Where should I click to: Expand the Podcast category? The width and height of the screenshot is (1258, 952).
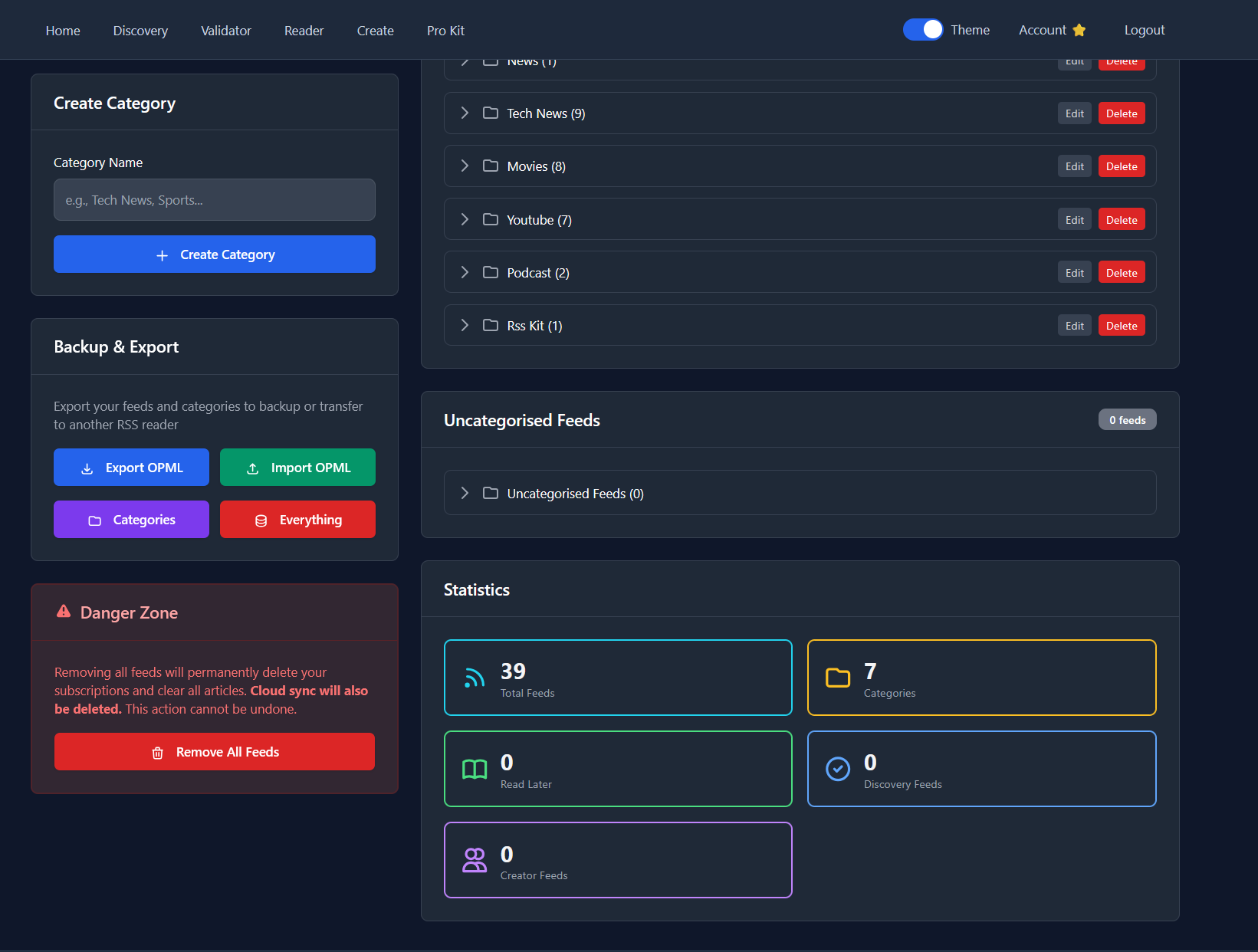tap(464, 271)
